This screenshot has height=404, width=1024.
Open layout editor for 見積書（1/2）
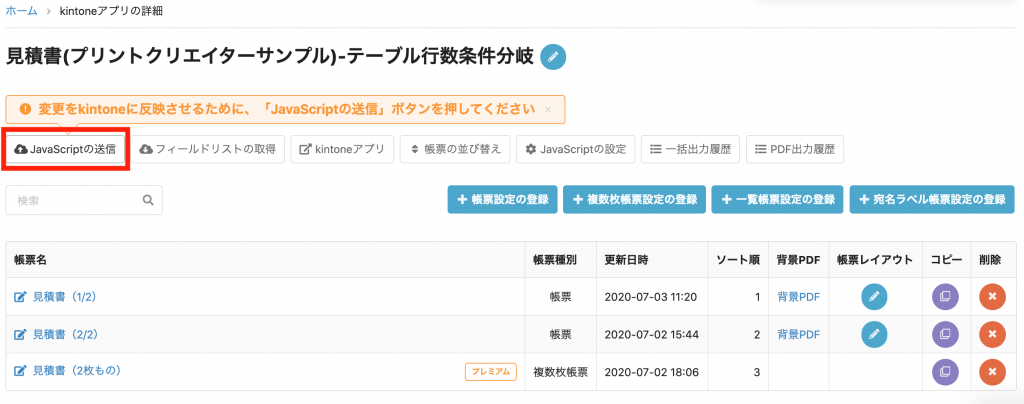pyautogui.click(x=874, y=297)
